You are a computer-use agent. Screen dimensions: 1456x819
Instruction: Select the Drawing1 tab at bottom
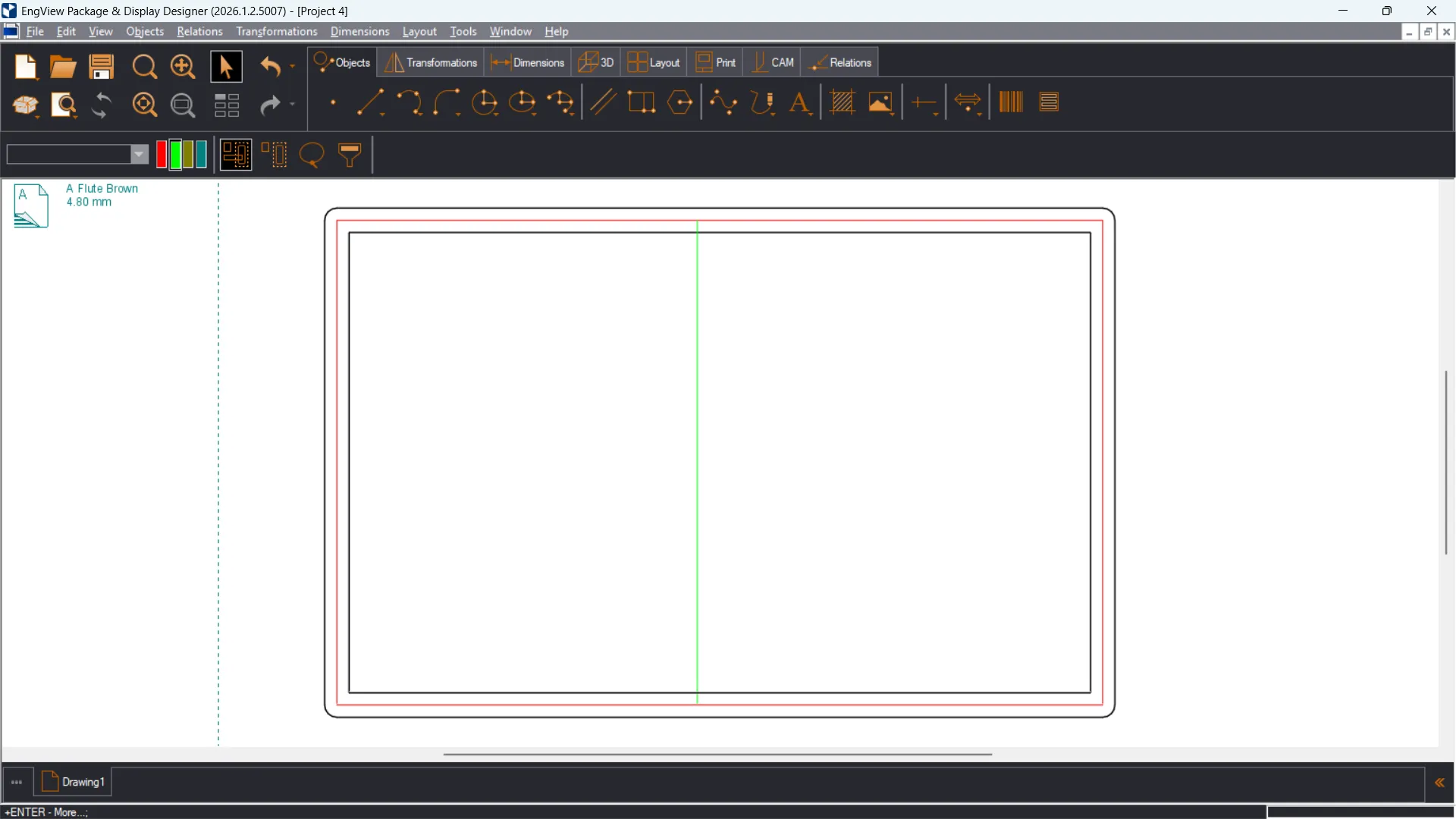coord(73,782)
